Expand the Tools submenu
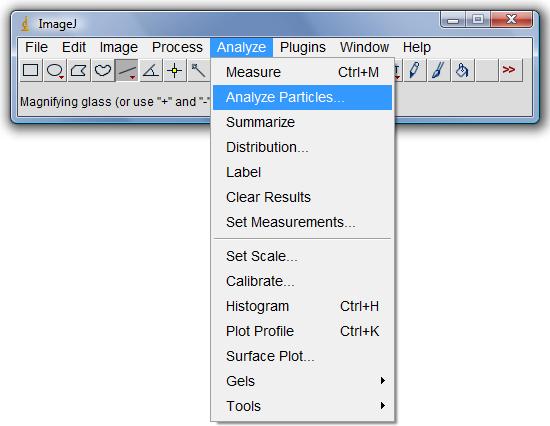The height and width of the screenshot is (426, 550). click(x=302, y=406)
